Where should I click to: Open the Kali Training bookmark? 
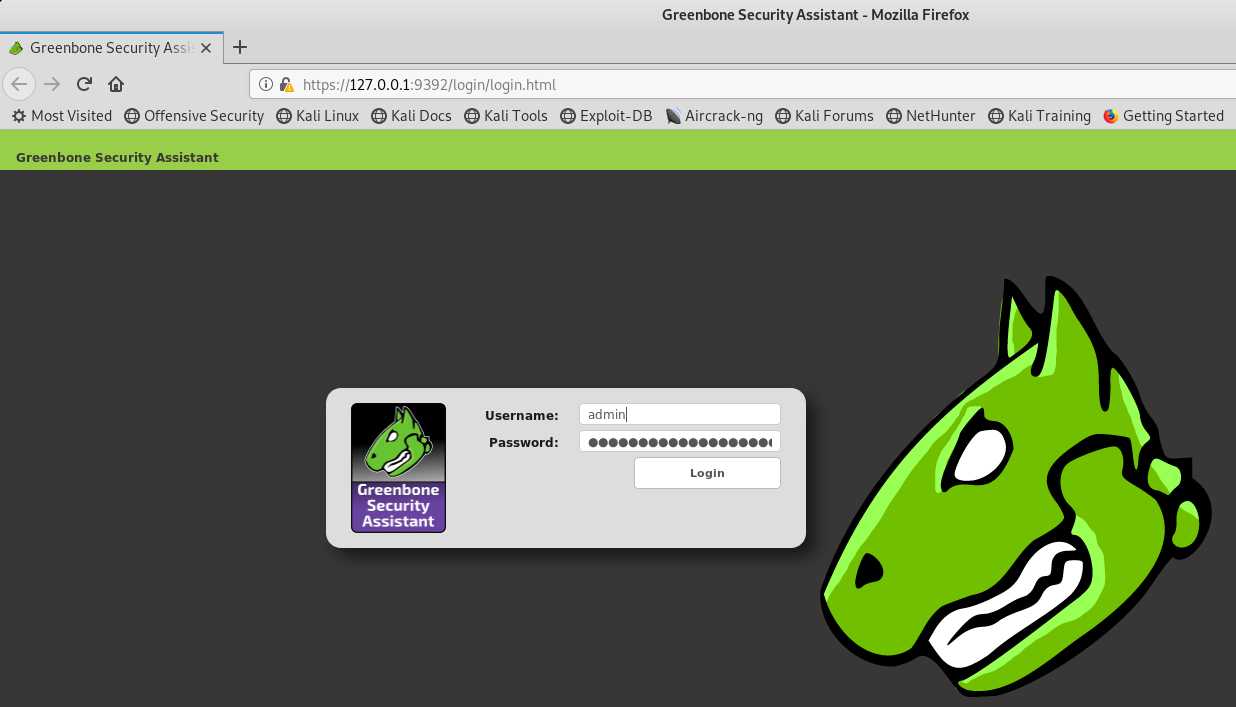tap(1039, 116)
